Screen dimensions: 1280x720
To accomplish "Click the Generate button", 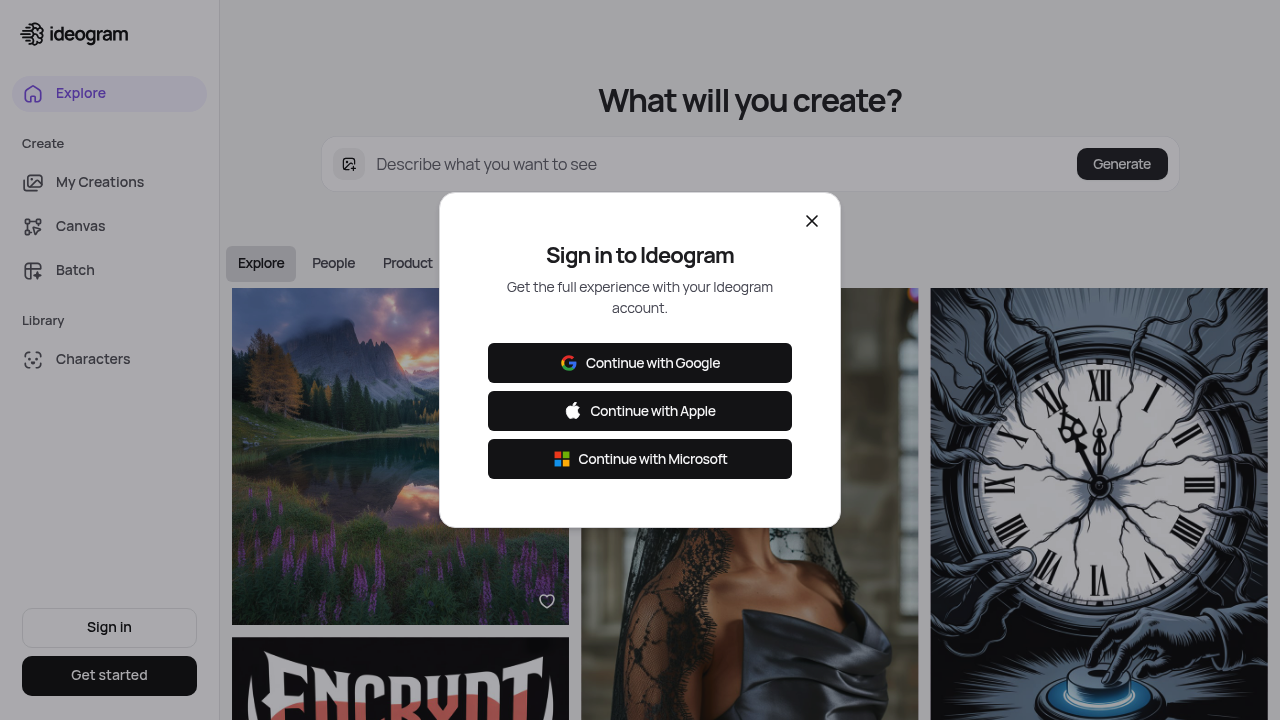I will point(1122,164).
